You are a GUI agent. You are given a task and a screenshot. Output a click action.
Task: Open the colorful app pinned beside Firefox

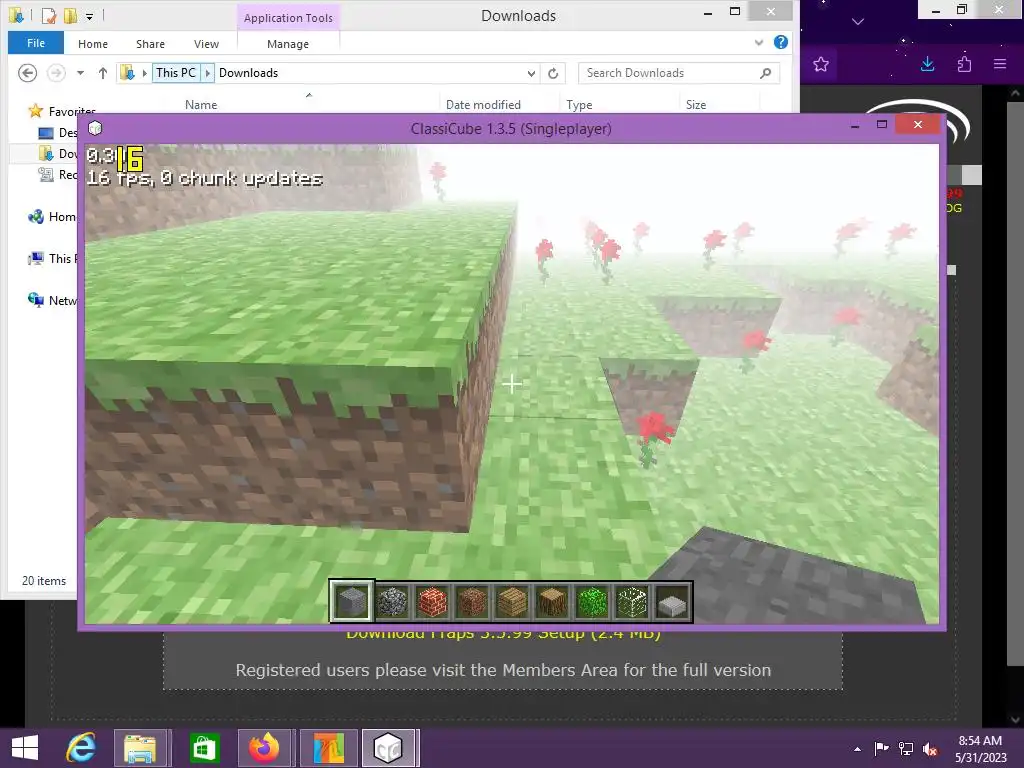pos(328,748)
